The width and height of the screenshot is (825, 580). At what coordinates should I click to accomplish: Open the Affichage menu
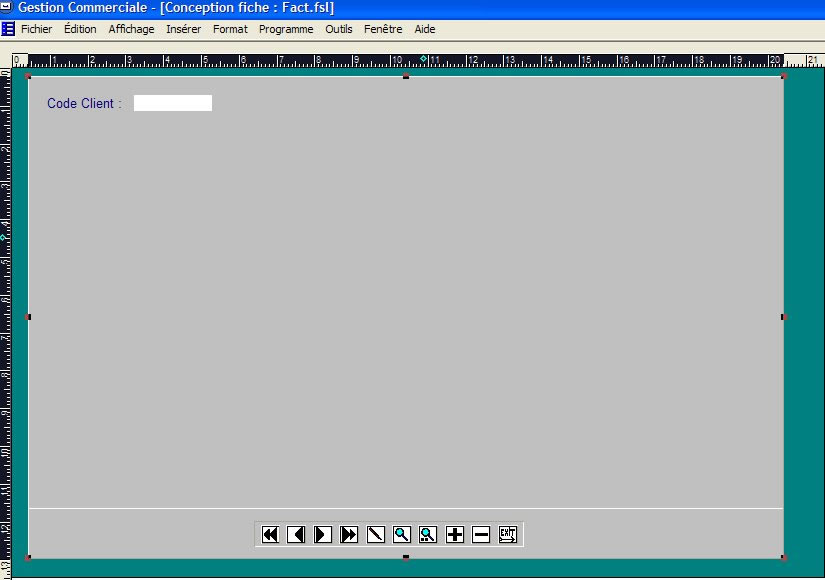[x=132, y=29]
